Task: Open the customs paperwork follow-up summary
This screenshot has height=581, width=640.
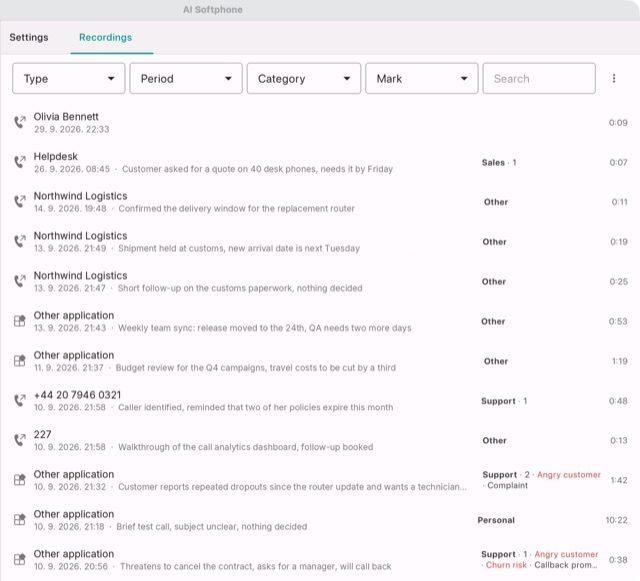Action: click(240, 288)
